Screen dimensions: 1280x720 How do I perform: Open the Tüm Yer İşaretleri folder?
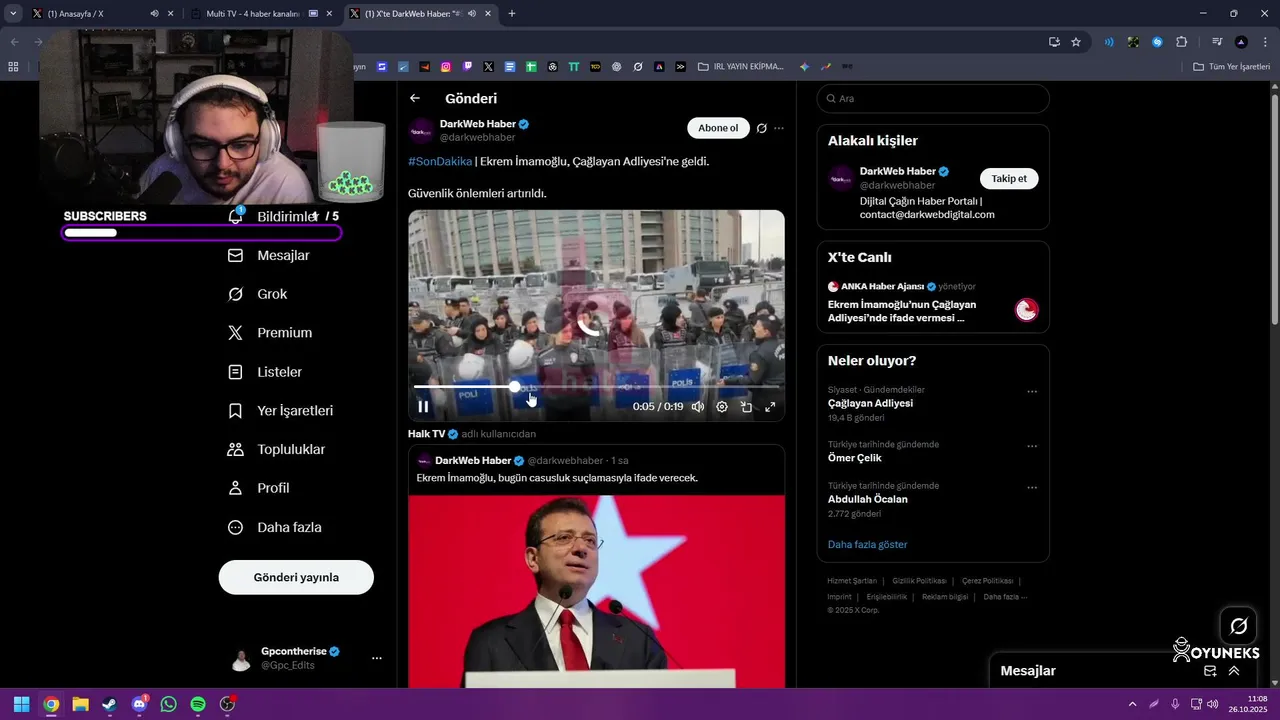click(1231, 67)
